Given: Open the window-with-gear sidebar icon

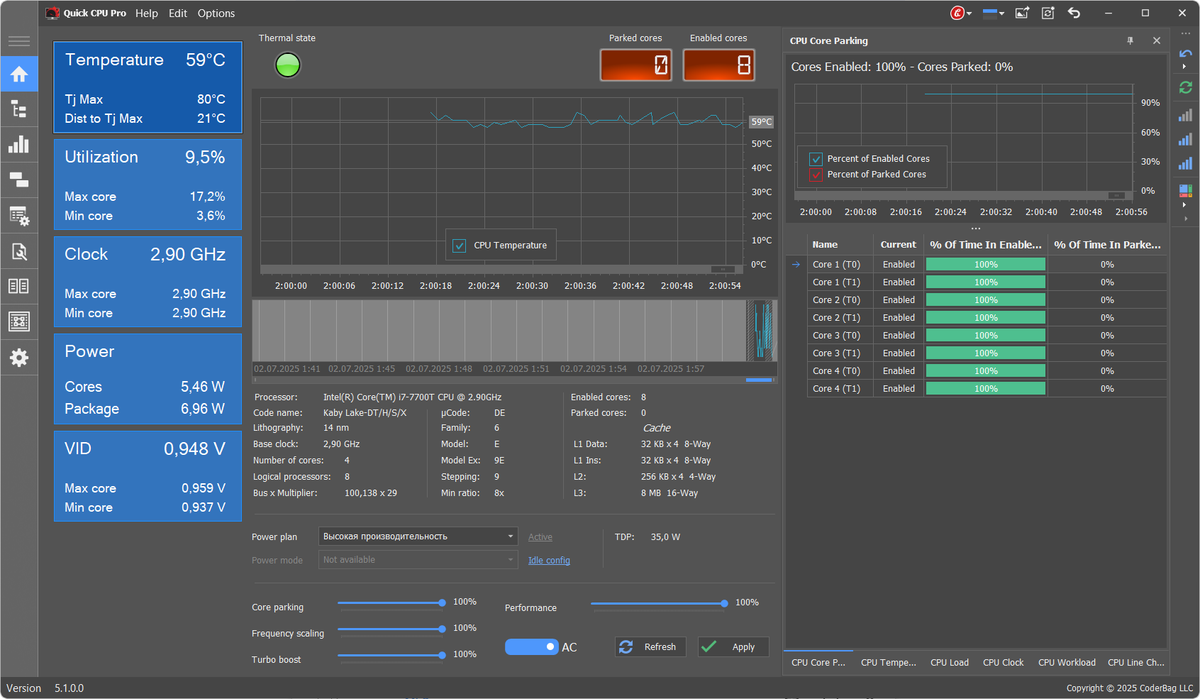Looking at the screenshot, I should coord(18,215).
